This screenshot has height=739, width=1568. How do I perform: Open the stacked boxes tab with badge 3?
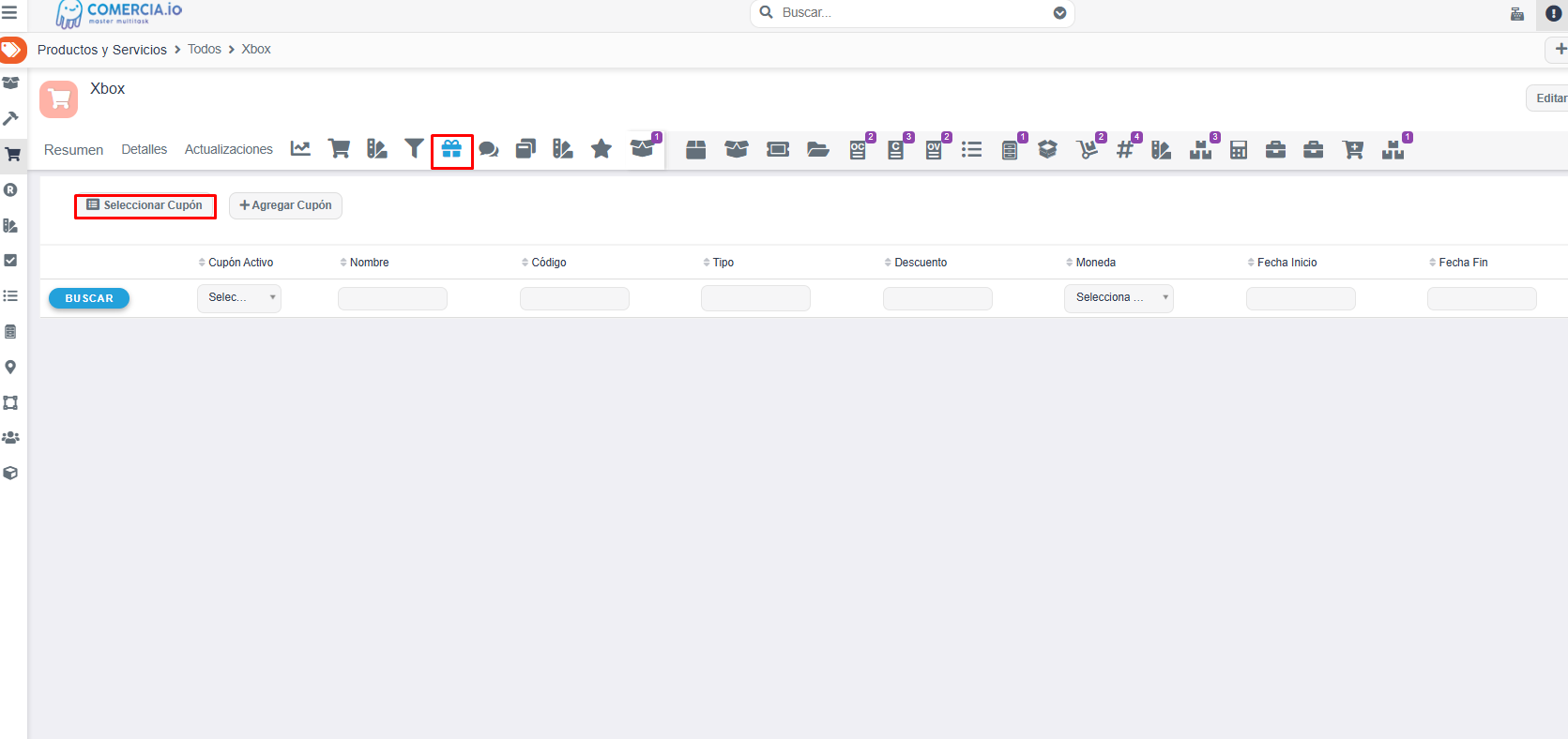pyautogui.click(x=1201, y=149)
